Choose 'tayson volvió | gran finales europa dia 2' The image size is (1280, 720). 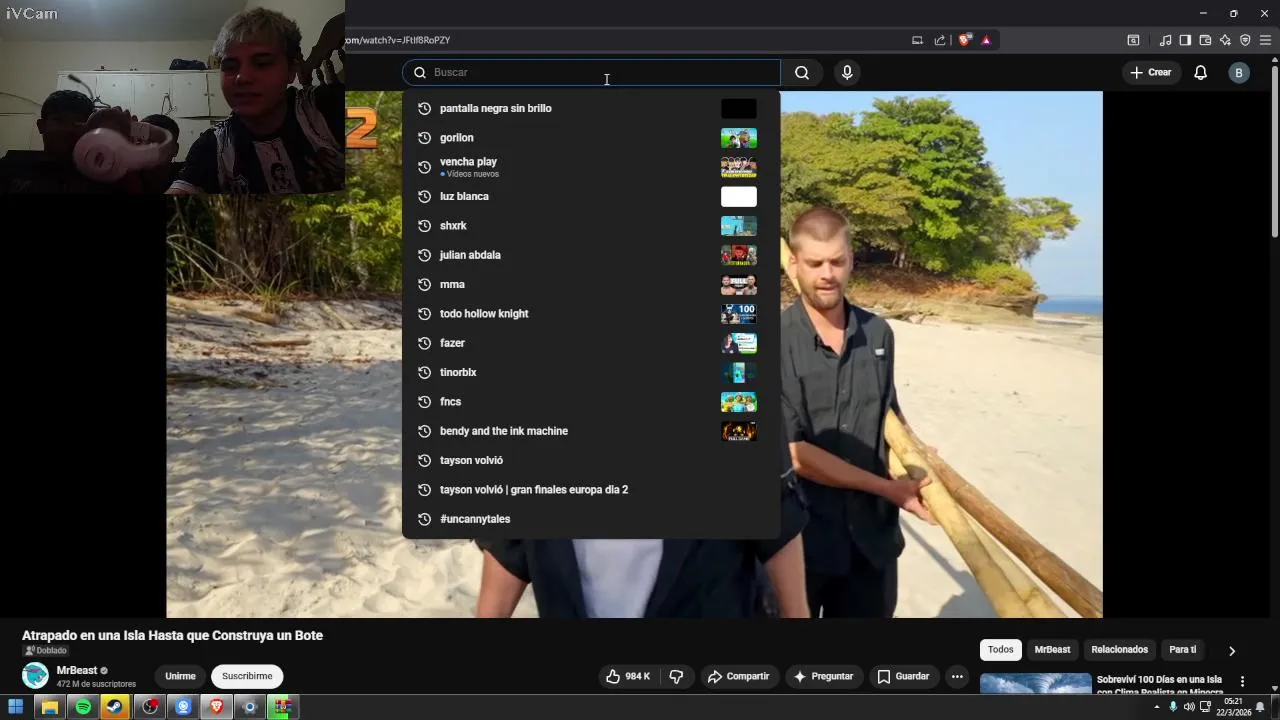pos(591,490)
